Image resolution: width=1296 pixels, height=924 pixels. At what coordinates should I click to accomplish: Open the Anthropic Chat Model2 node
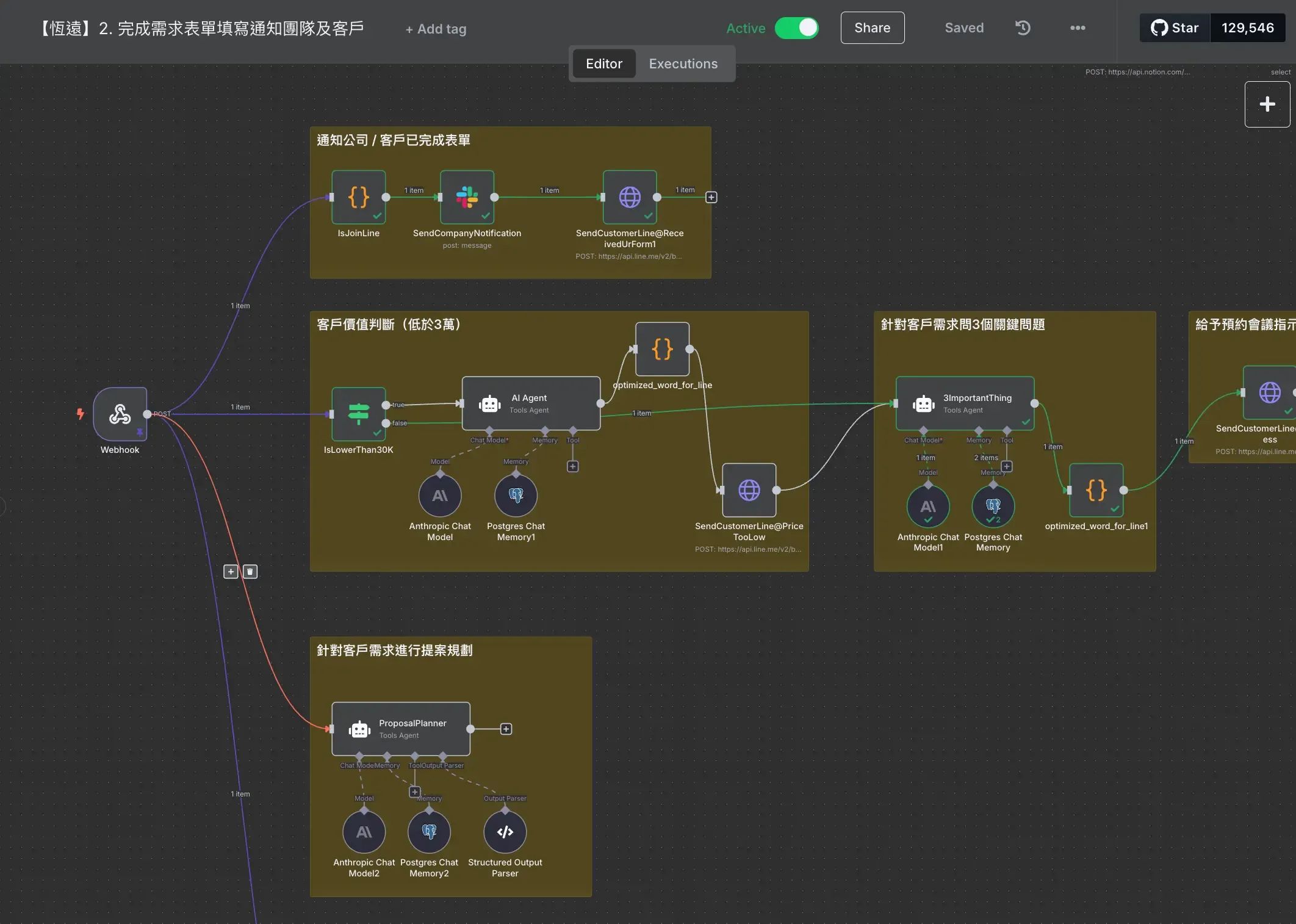pyautogui.click(x=364, y=832)
